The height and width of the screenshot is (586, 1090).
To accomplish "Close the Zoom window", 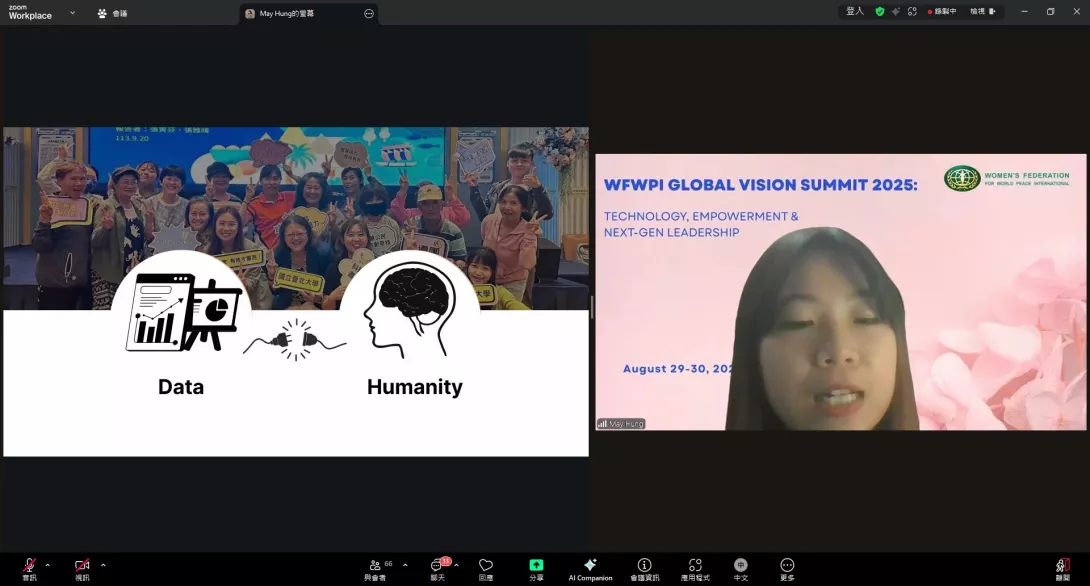I will pos(1076,11).
